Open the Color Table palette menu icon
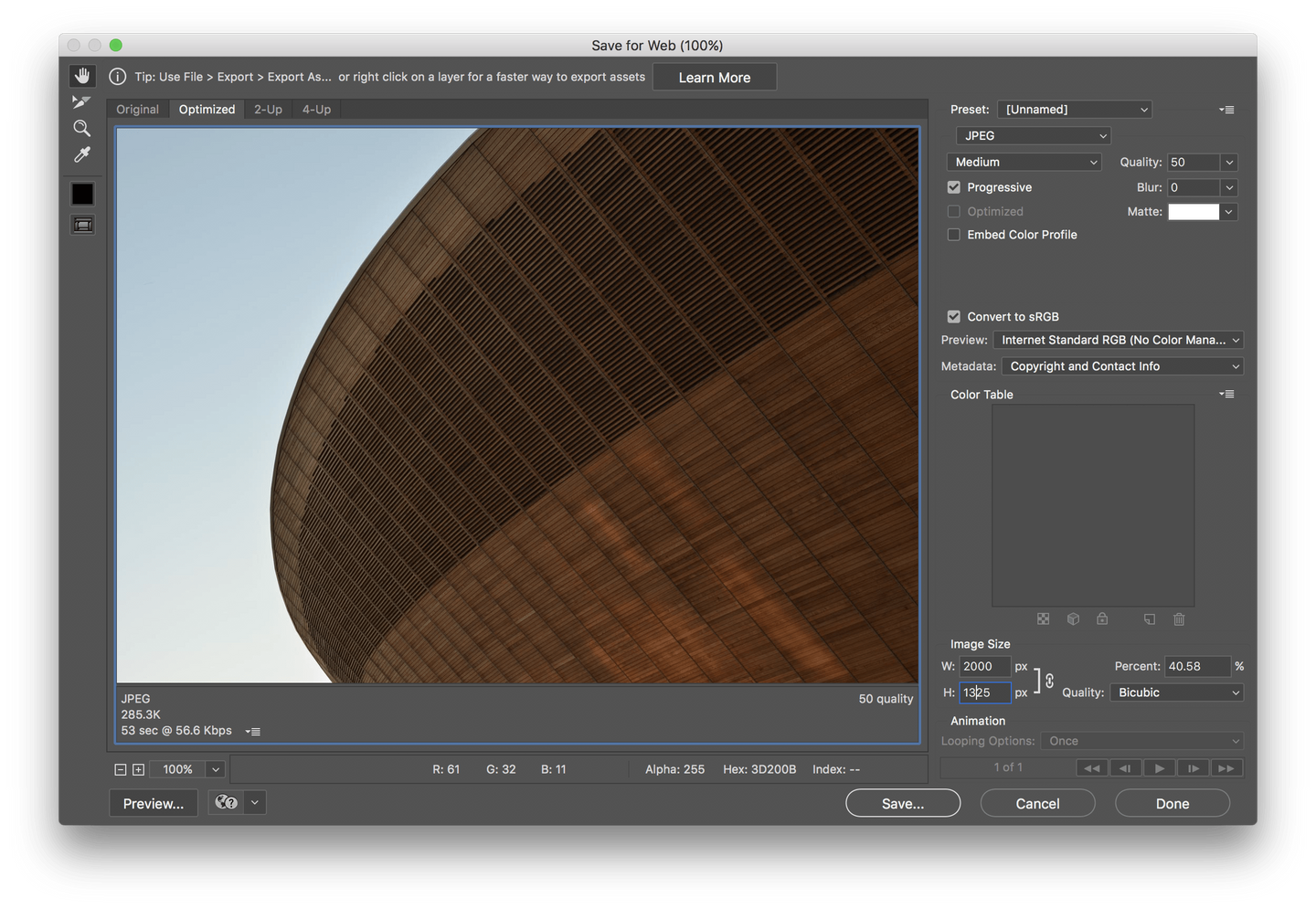The image size is (1316, 909). point(1226,395)
